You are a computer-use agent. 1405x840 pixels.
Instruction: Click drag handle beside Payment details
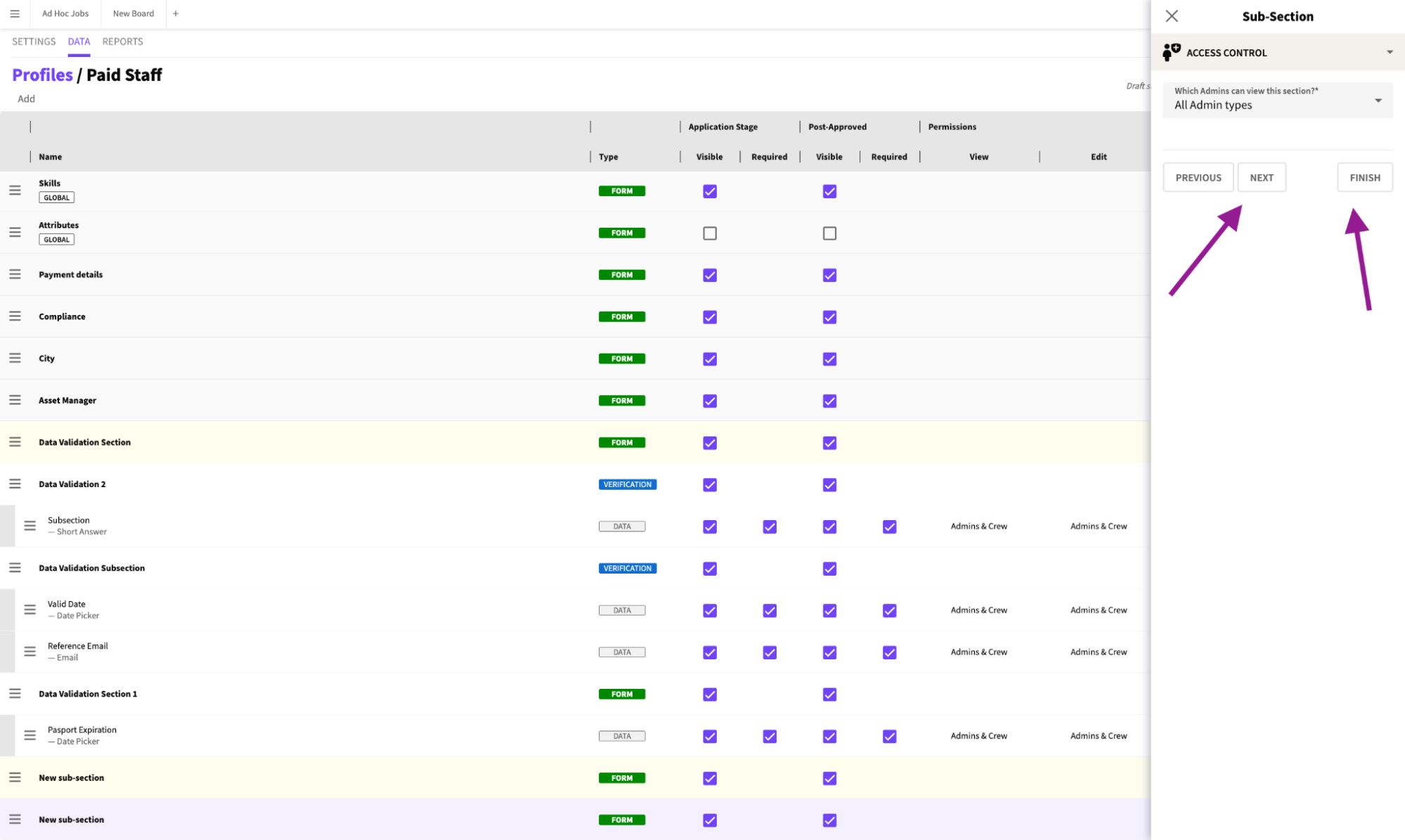[15, 274]
